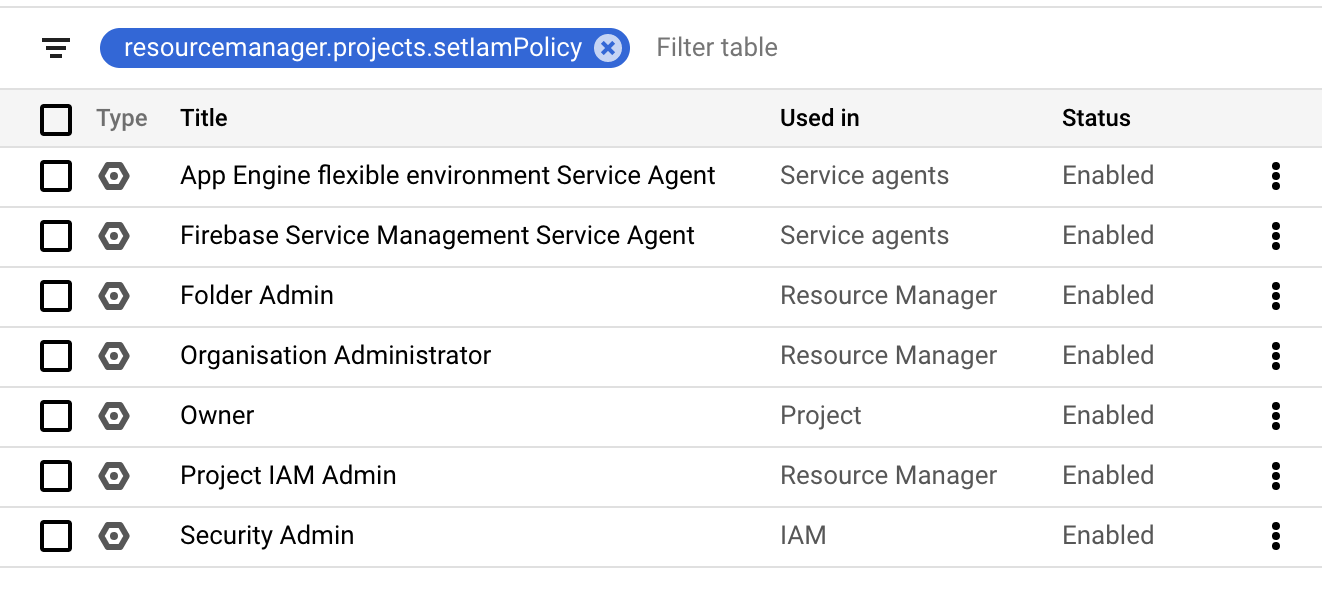Sort by the Title column header
1322x592 pixels.
[x=204, y=118]
